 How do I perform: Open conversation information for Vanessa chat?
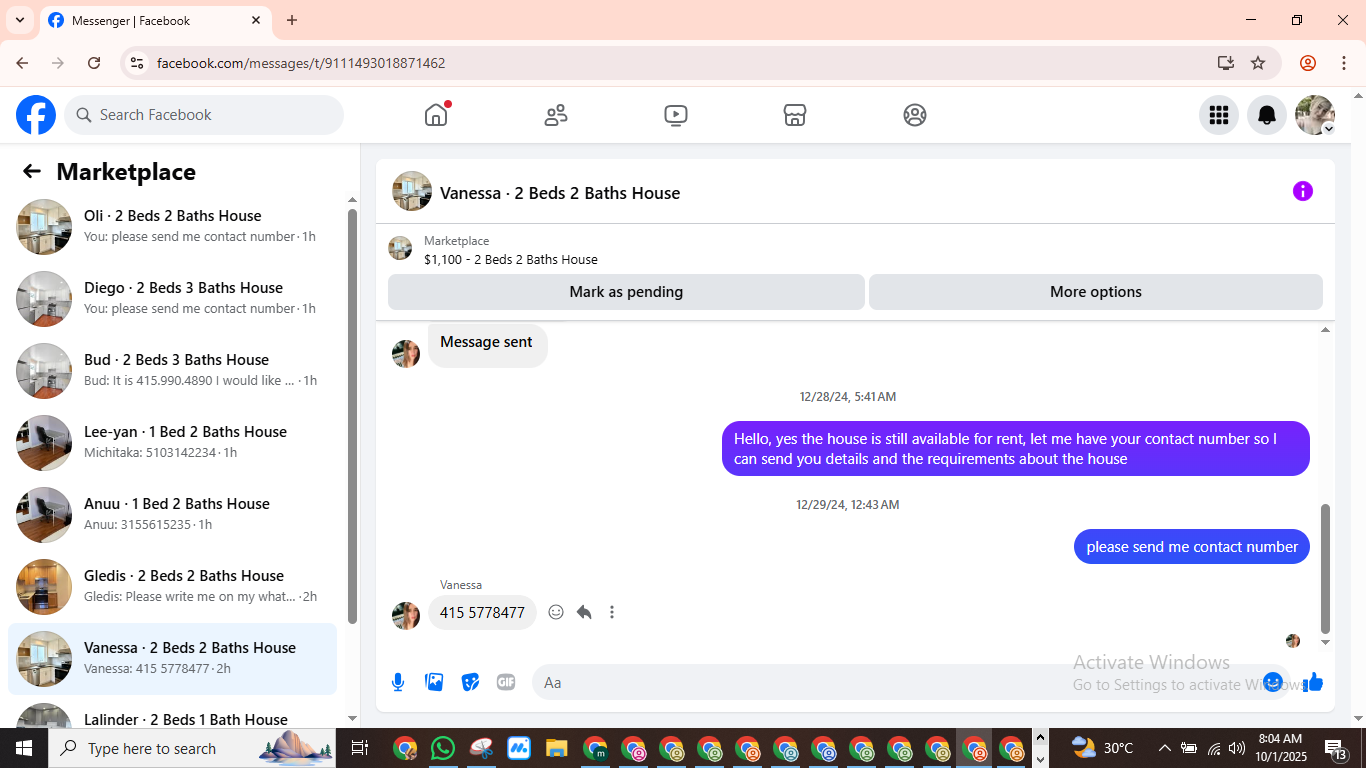click(x=1302, y=191)
